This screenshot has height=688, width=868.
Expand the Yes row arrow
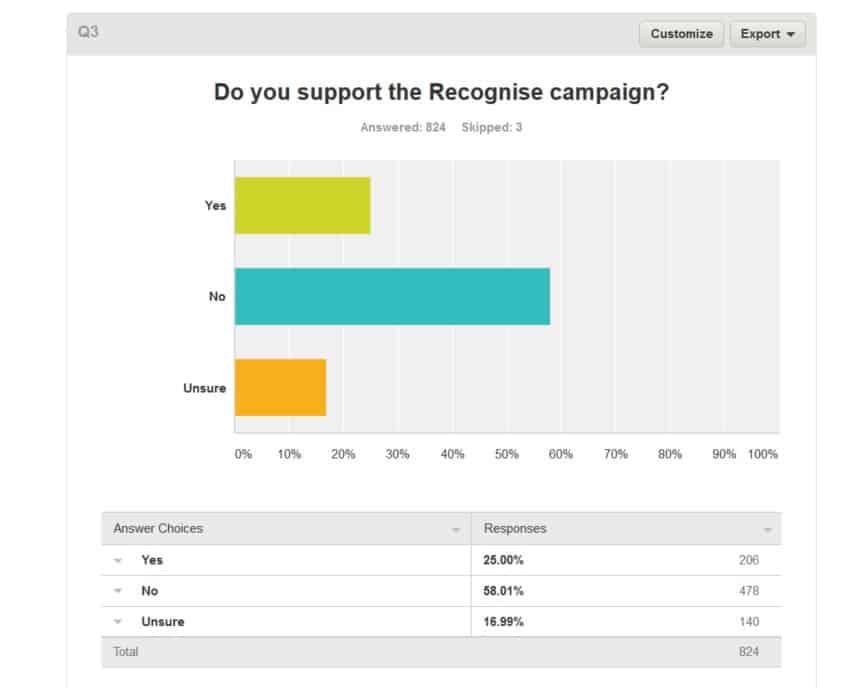pos(118,560)
